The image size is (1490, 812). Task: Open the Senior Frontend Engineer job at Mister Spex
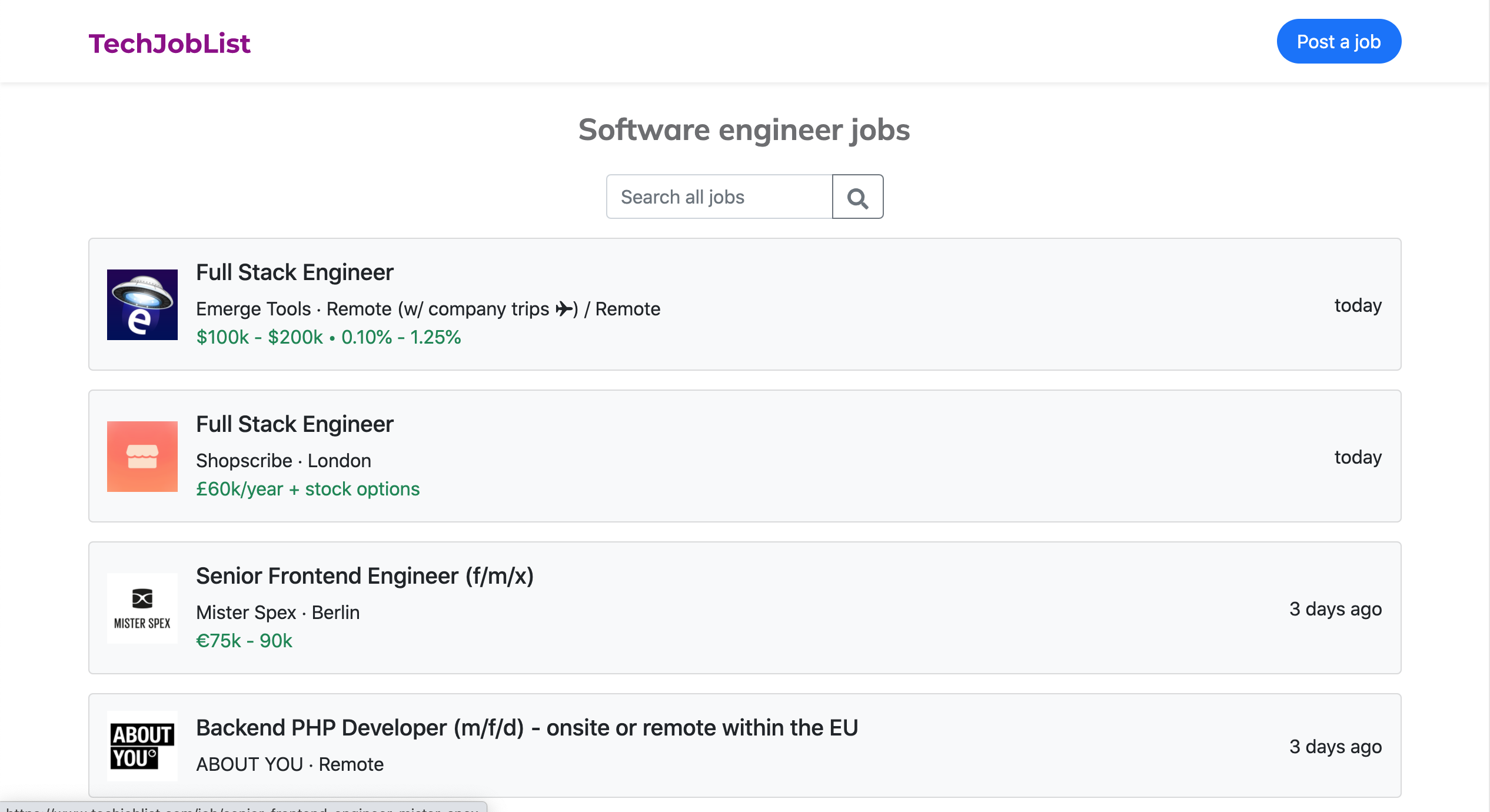point(365,576)
